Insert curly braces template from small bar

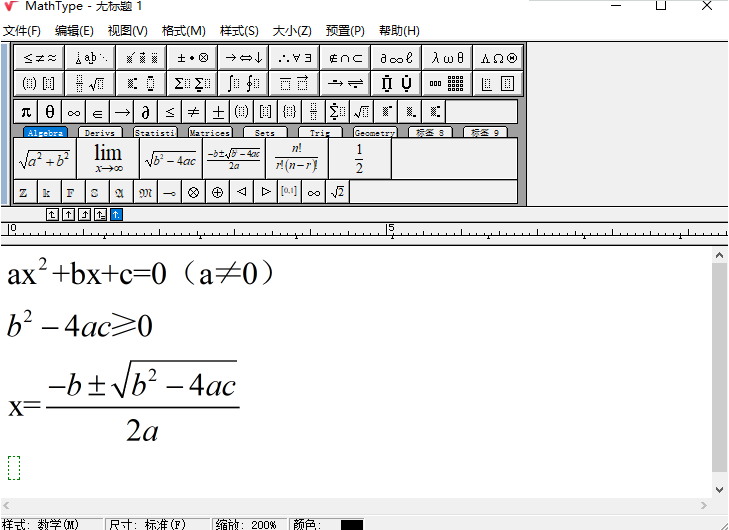290,112
